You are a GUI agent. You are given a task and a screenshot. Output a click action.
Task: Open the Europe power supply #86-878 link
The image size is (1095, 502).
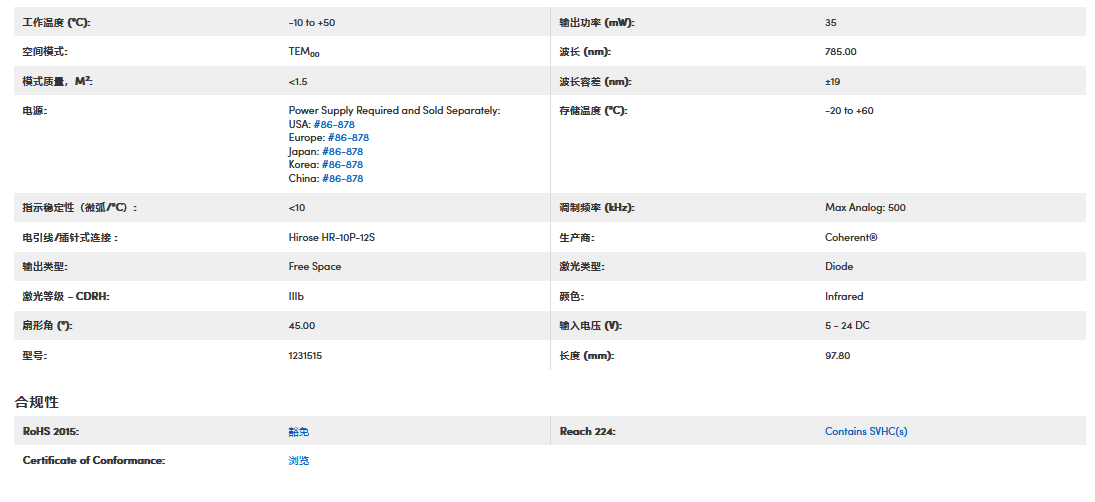point(348,138)
